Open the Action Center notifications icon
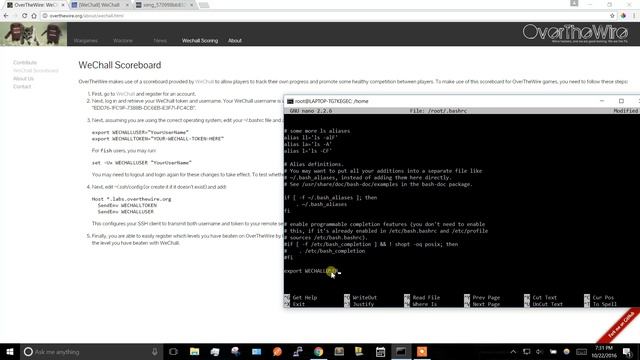This screenshot has width=640, height=360. pos(627,351)
